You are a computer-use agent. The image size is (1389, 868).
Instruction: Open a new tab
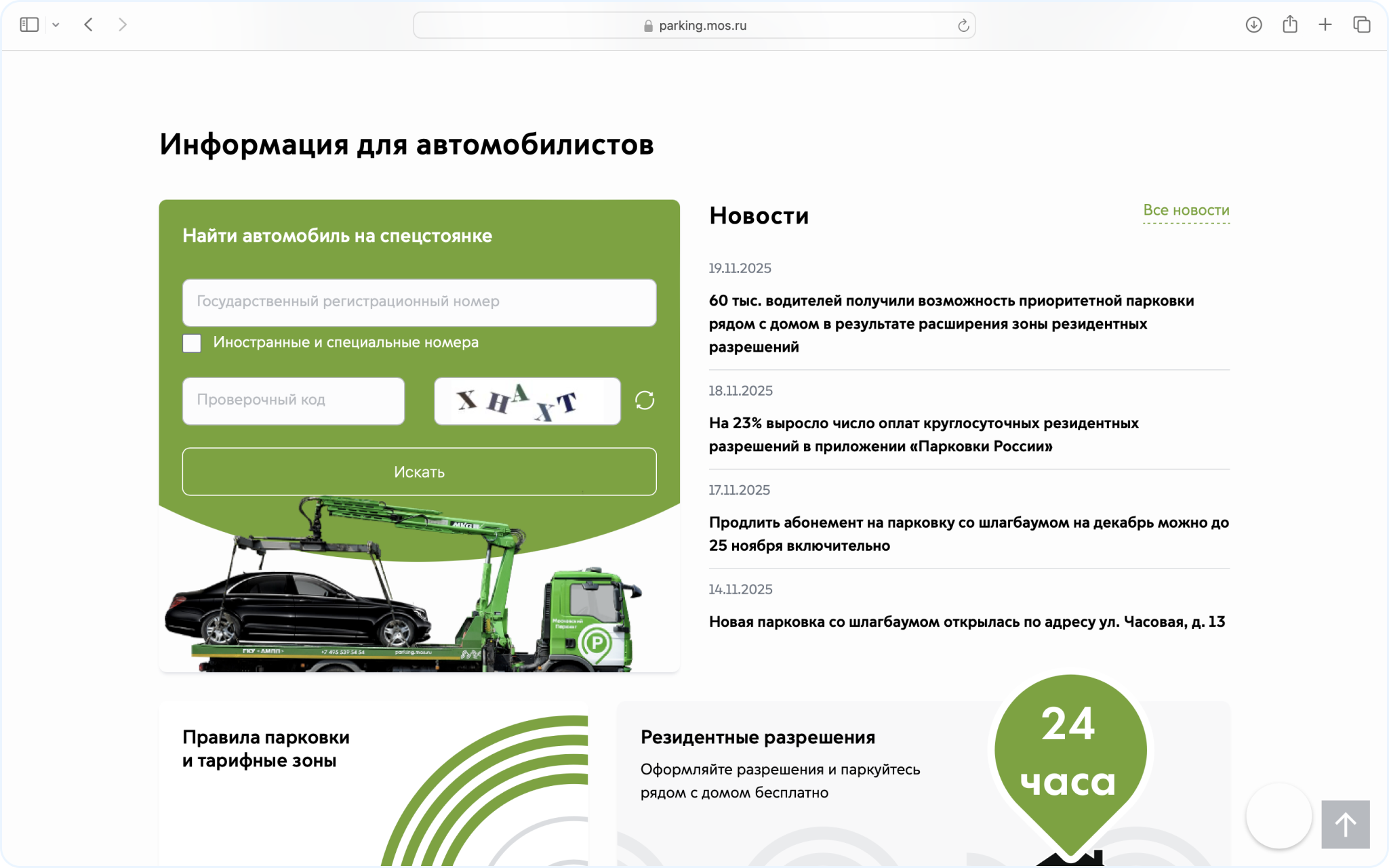1325,25
